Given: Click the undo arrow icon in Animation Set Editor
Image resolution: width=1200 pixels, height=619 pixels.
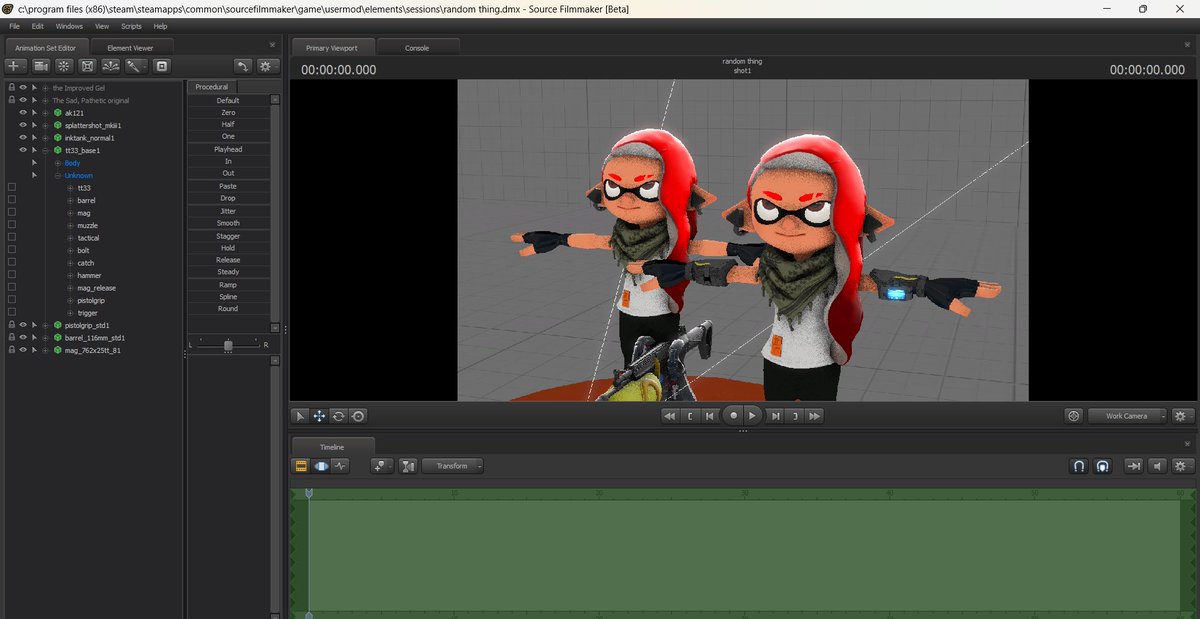Looking at the screenshot, I should [x=243, y=65].
